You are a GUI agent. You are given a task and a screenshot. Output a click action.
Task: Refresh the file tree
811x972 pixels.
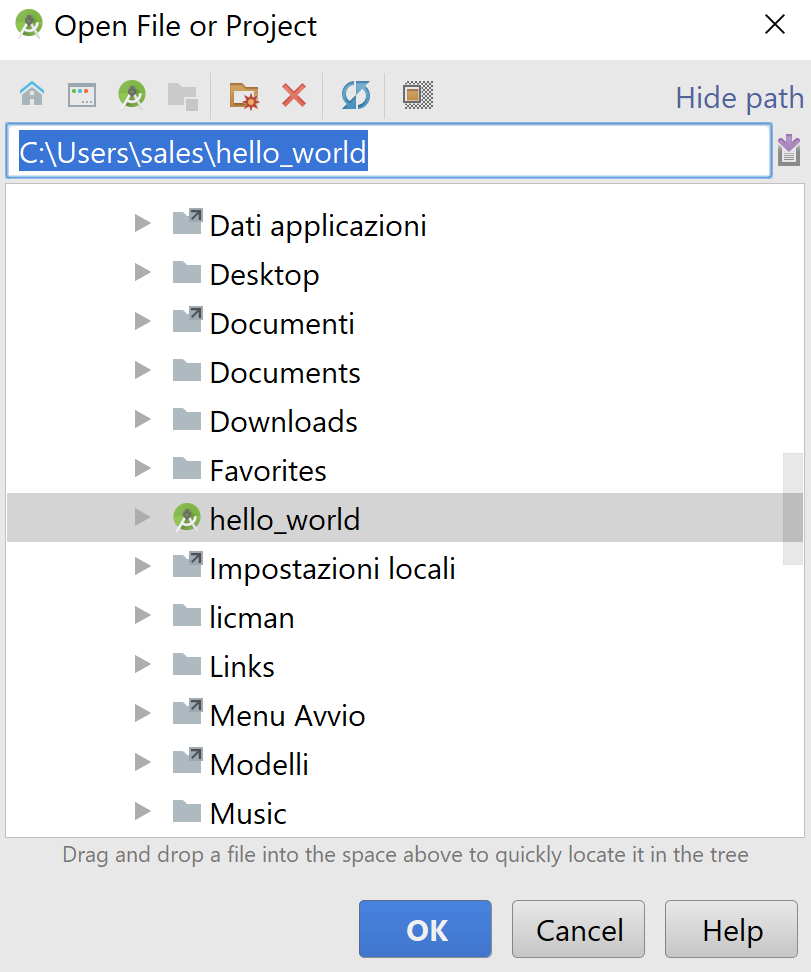[356, 95]
